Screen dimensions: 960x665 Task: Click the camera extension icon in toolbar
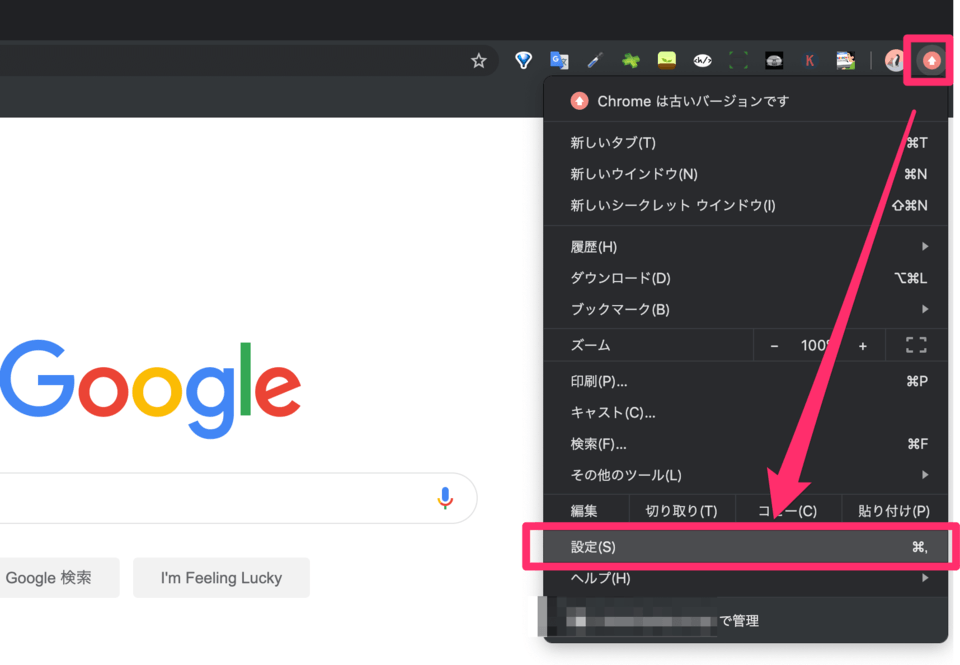click(x=773, y=60)
